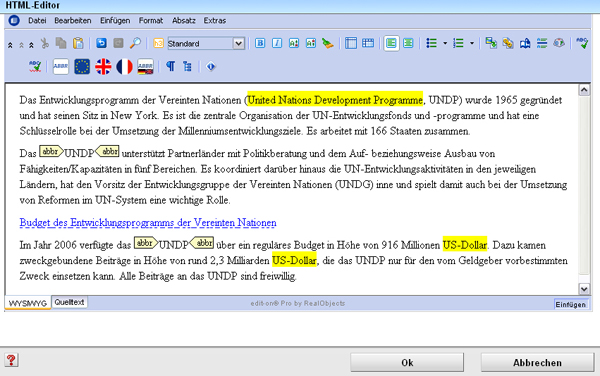The image size is (600, 376).
Task: Click the orange h3 heading icon
Action: click(x=158, y=43)
